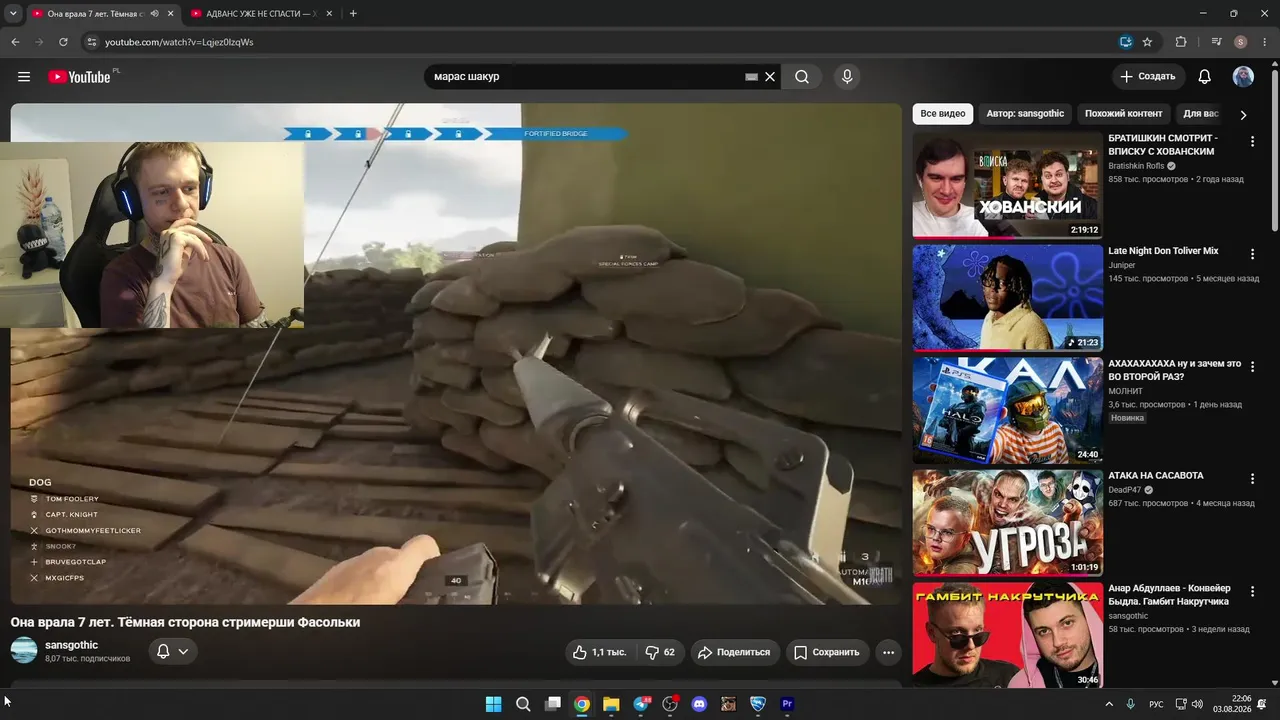Mute the playing tab via speaker icon
This screenshot has width=1280, height=720.
tap(154, 14)
